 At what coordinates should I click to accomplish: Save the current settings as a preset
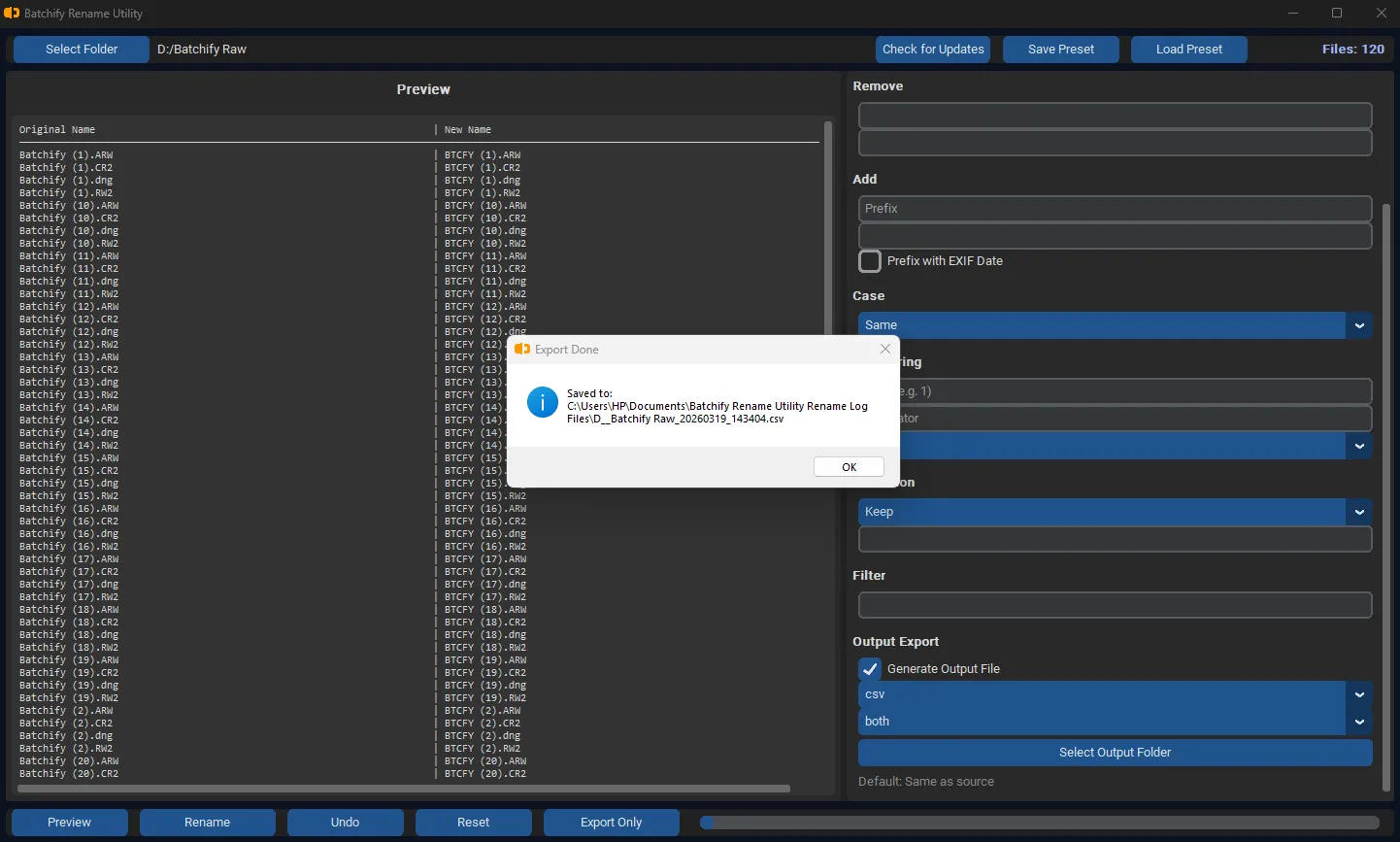coord(1060,49)
